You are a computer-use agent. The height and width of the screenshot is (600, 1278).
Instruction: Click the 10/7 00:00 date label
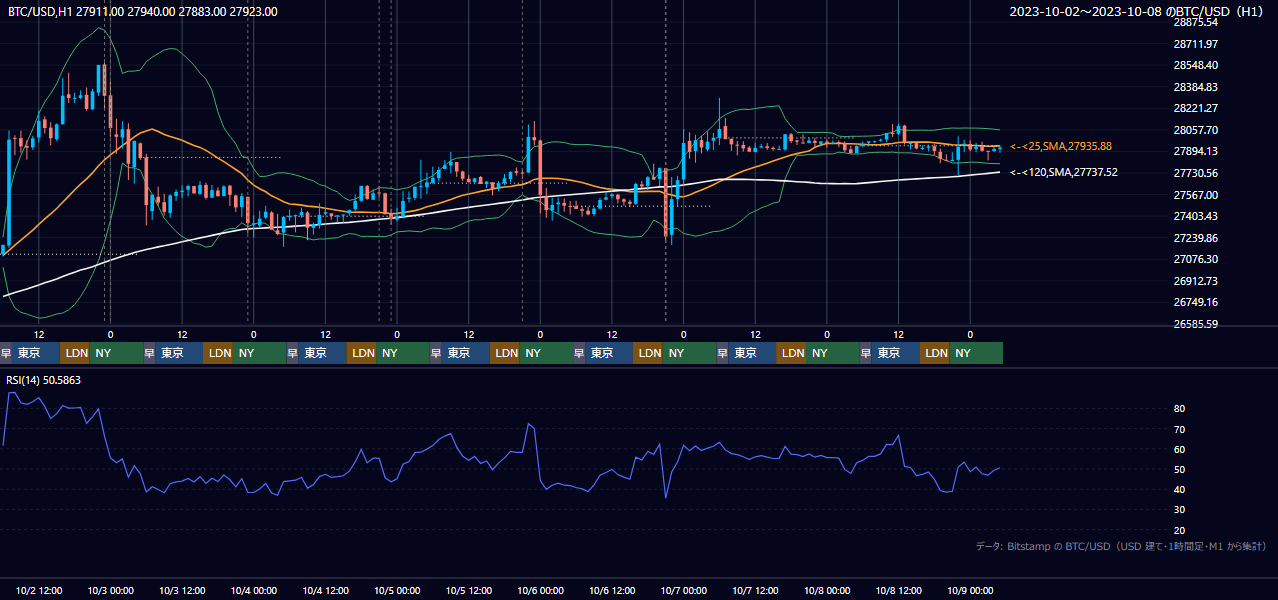click(x=684, y=590)
